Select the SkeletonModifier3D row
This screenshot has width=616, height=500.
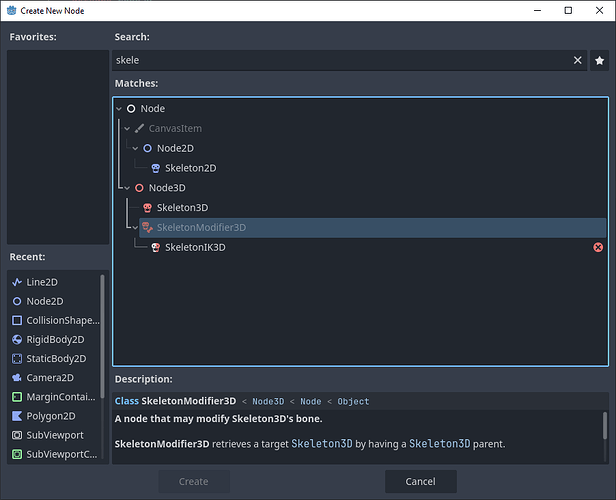372,228
